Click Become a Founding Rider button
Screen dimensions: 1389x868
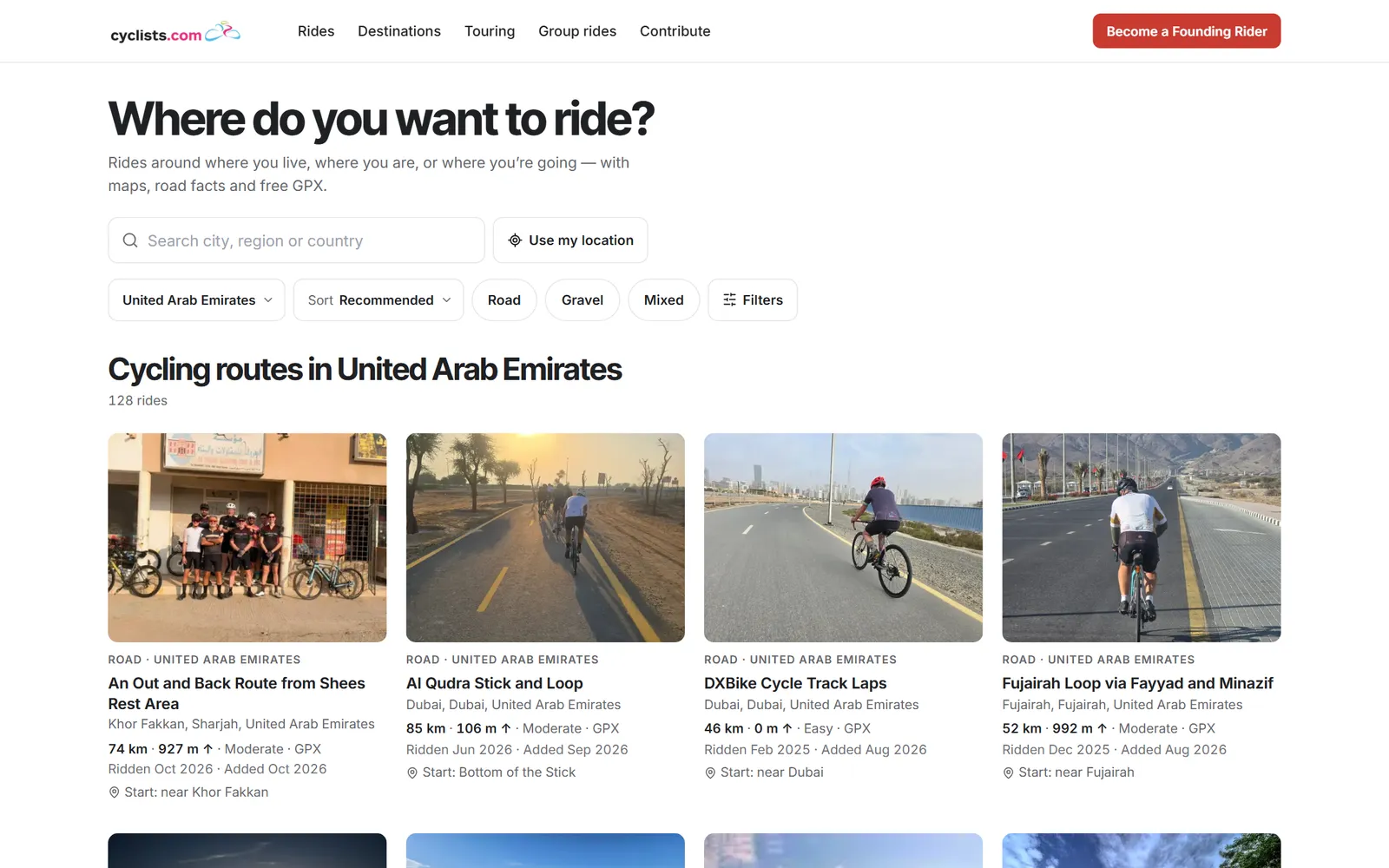coord(1187,31)
